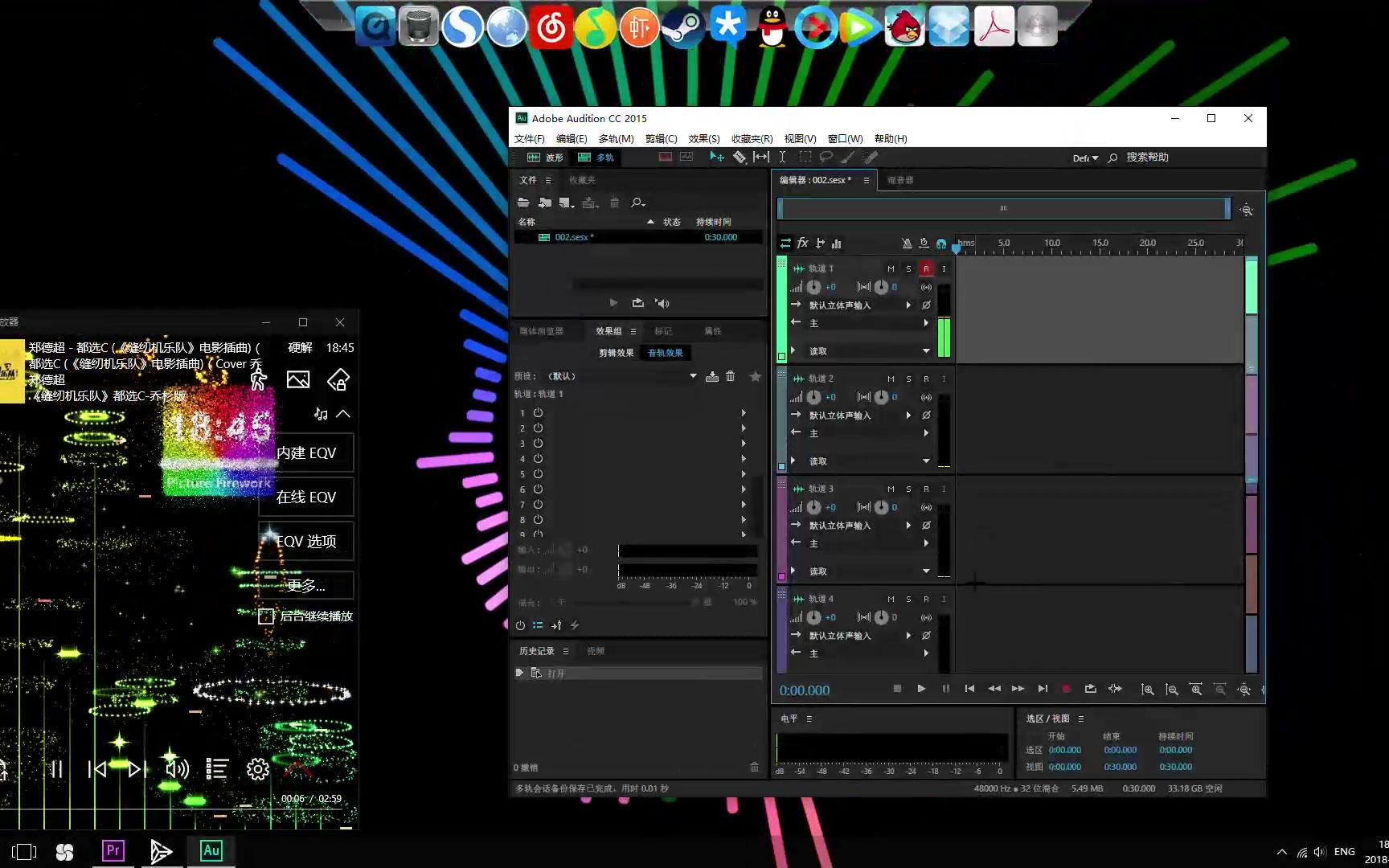The width and height of the screenshot is (1389, 868).
Task: Toggle power for effect slot 1
Action: (538, 413)
